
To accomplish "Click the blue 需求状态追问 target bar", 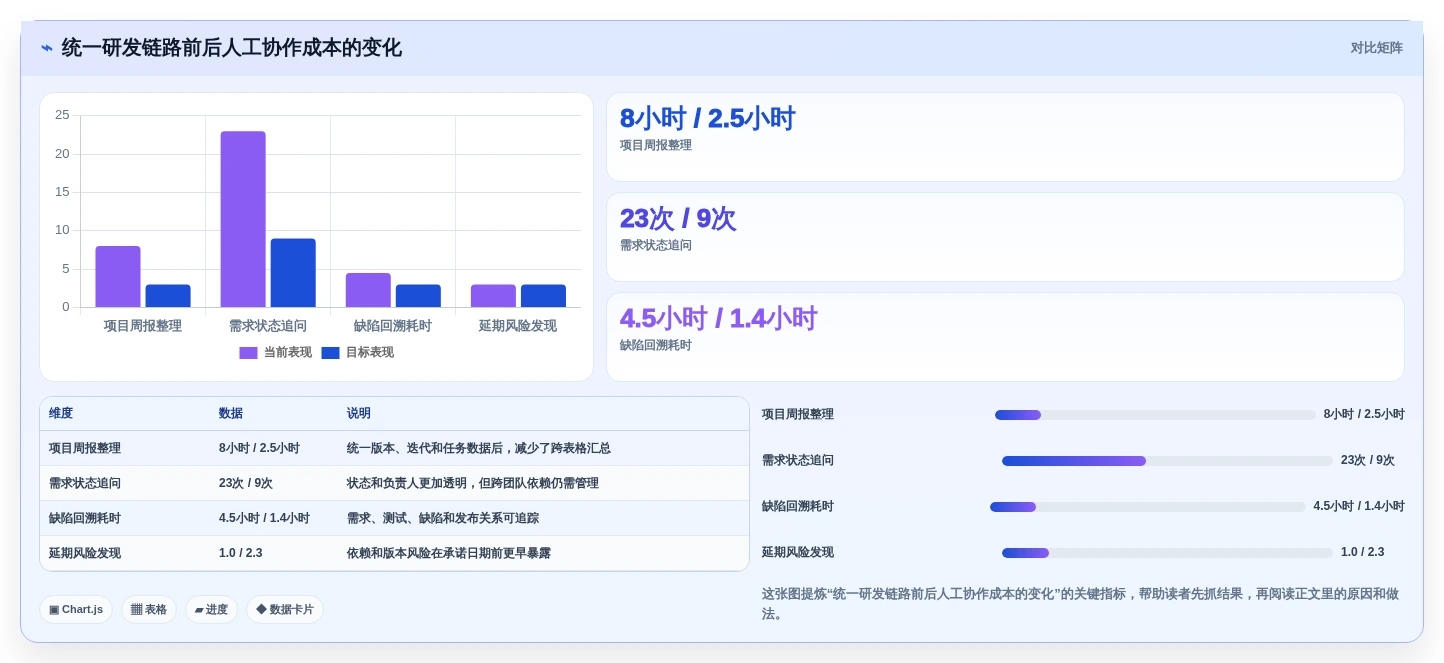I will pyautogui.click(x=293, y=273).
